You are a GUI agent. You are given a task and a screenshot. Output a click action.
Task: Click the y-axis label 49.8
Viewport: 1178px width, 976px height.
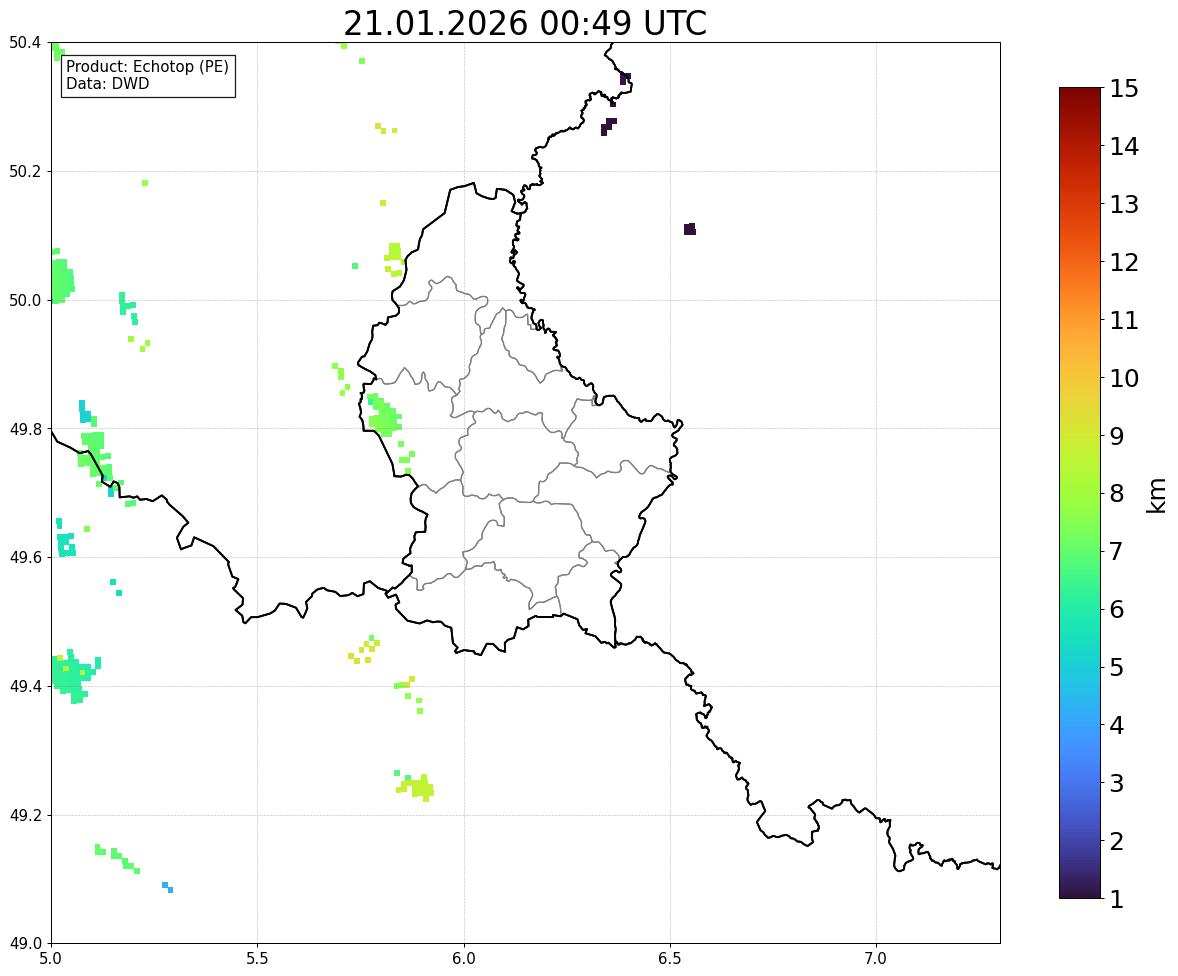click(25, 429)
